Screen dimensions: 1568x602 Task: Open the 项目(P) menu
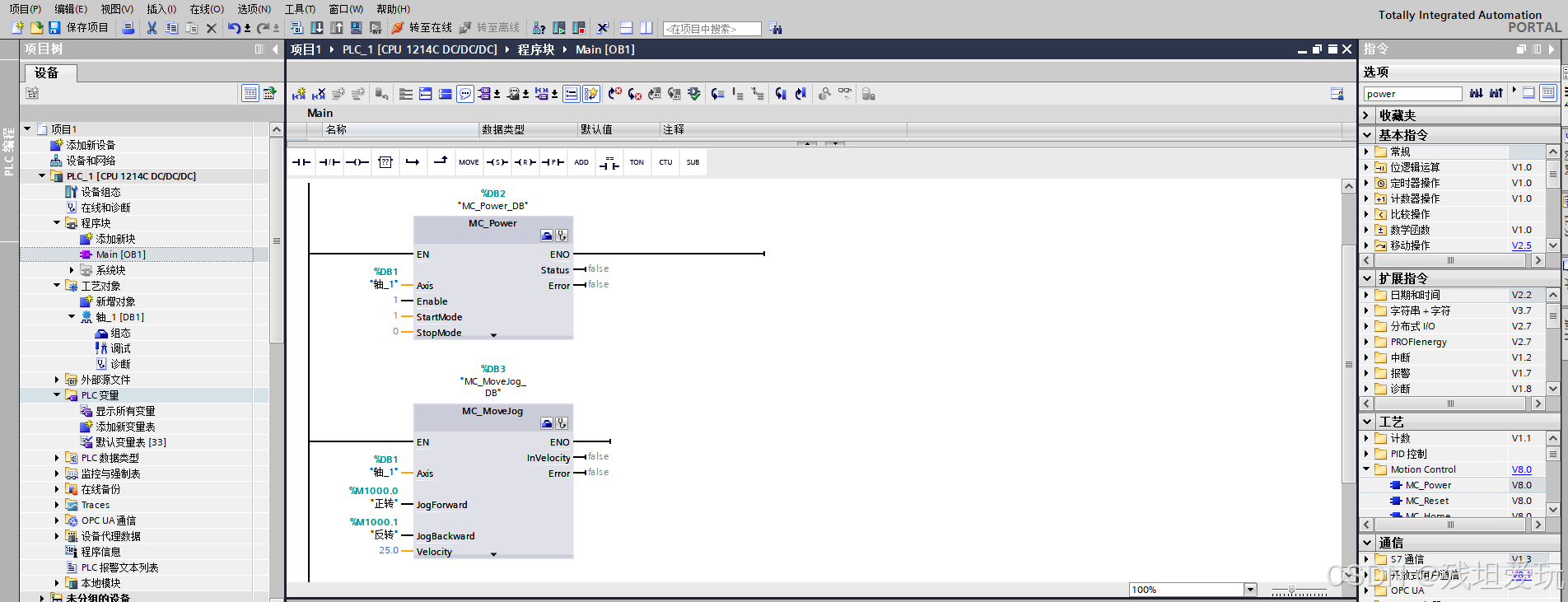(x=25, y=9)
